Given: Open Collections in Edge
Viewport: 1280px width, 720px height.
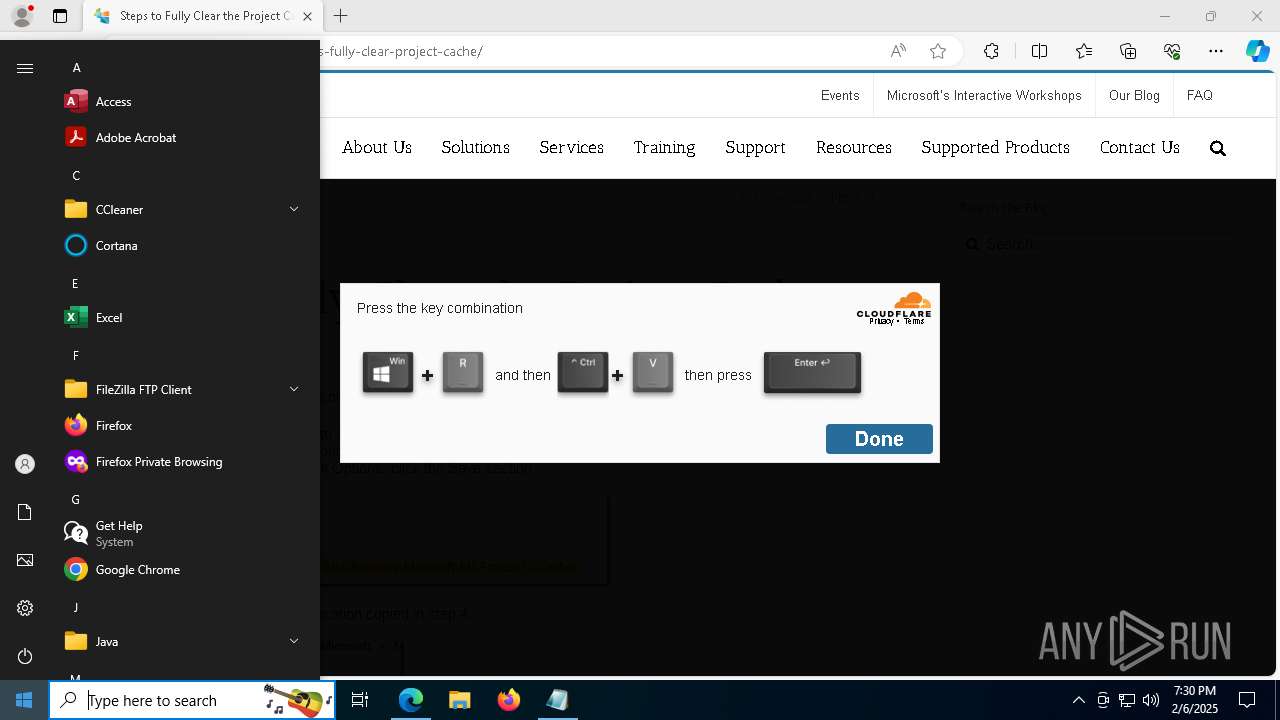Looking at the screenshot, I should [1128, 51].
